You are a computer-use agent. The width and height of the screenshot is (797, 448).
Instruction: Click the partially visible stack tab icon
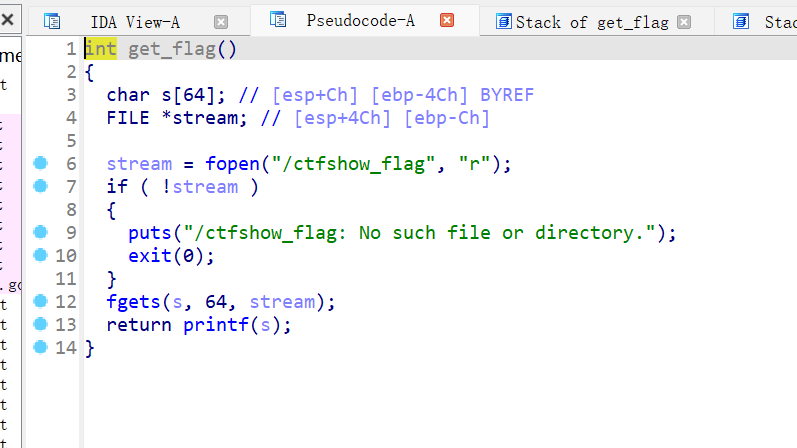tap(741, 21)
